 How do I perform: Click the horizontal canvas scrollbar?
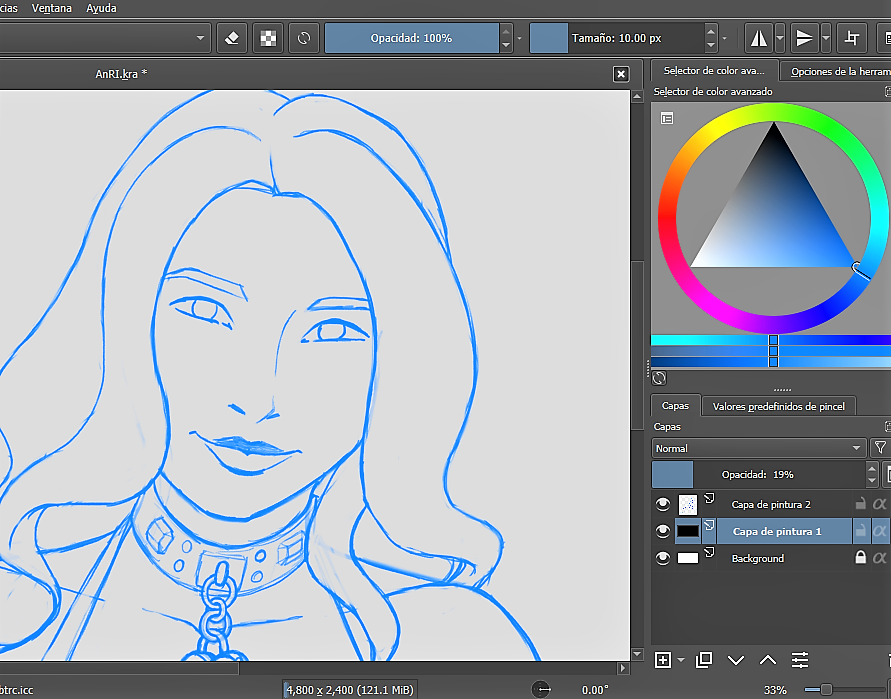119,668
